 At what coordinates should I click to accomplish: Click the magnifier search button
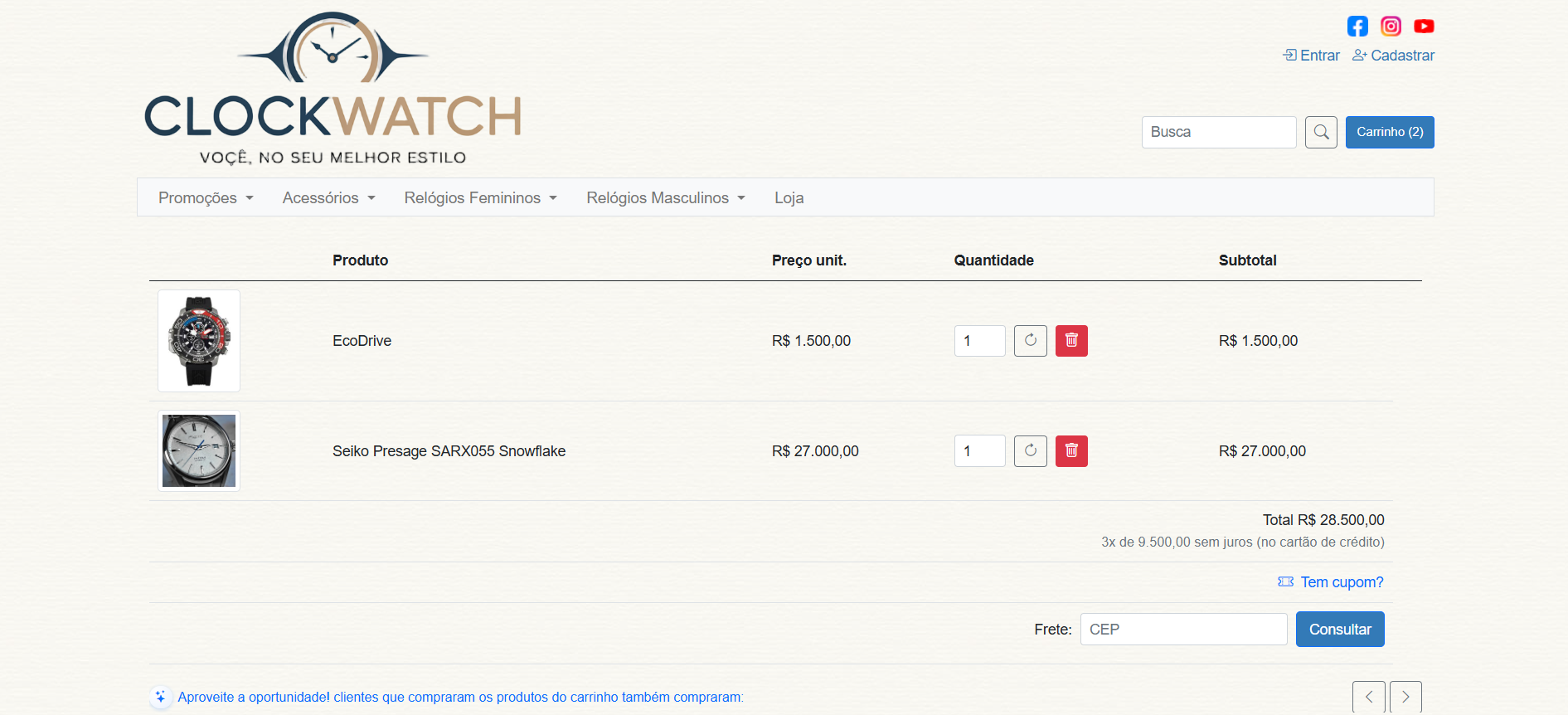click(1321, 132)
